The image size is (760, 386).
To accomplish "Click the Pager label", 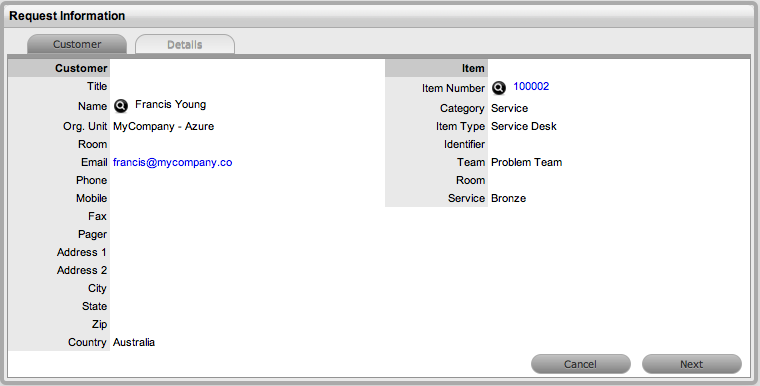I will pos(93,235).
